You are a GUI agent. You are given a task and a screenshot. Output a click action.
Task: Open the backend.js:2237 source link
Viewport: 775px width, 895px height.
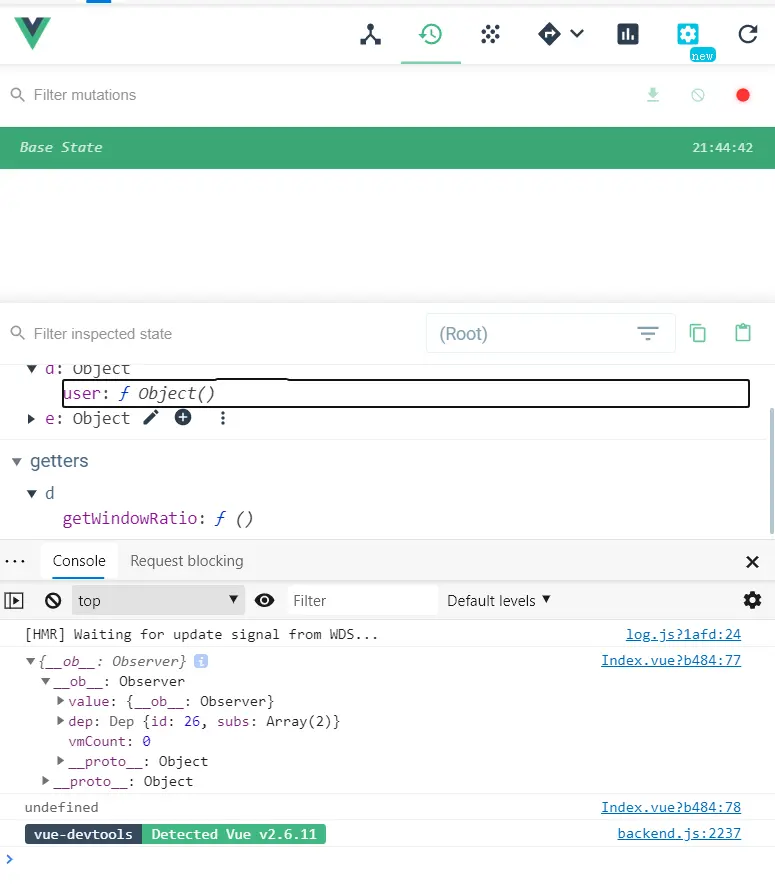(x=678, y=833)
